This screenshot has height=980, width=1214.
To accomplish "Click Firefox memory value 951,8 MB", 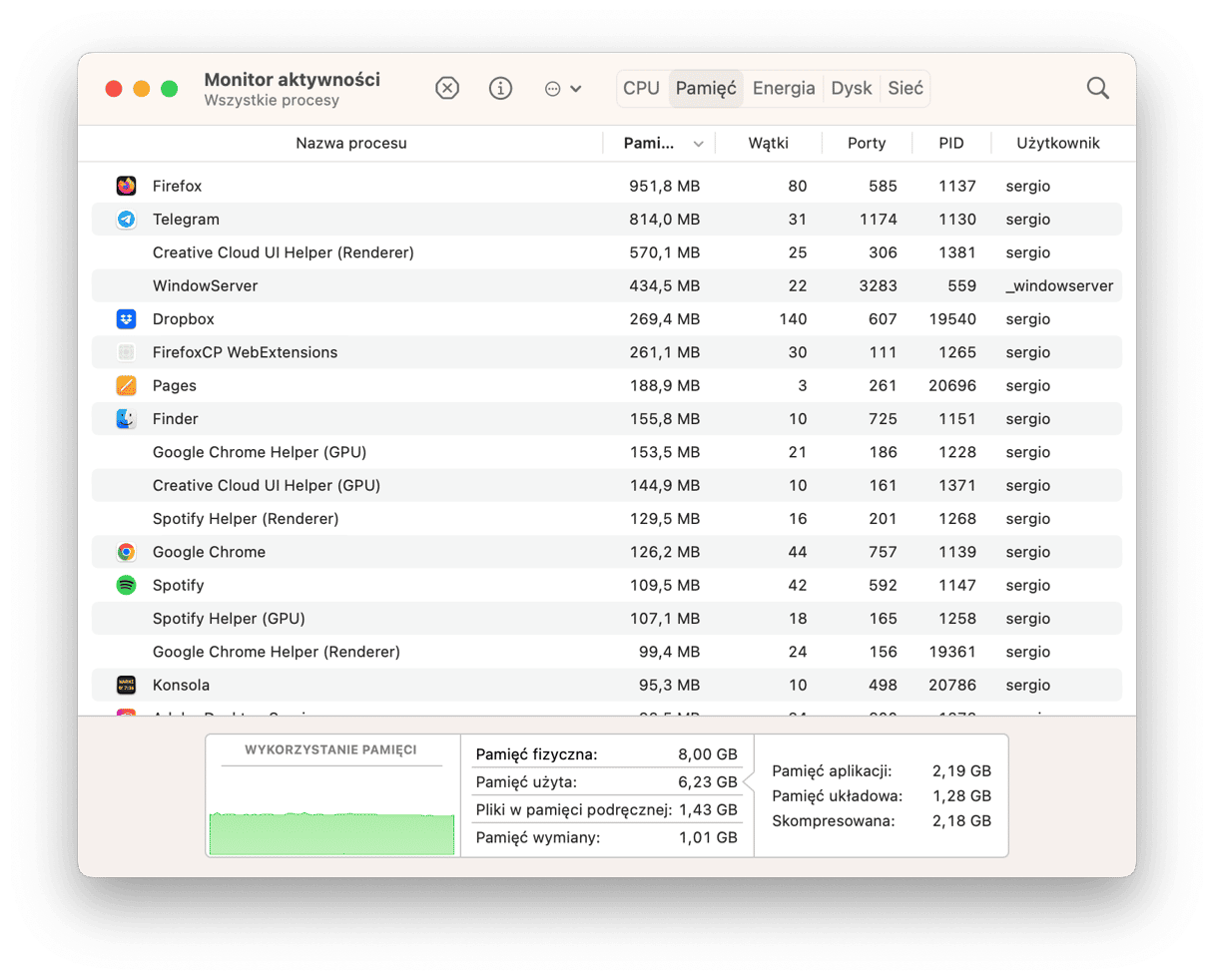I will (x=664, y=186).
